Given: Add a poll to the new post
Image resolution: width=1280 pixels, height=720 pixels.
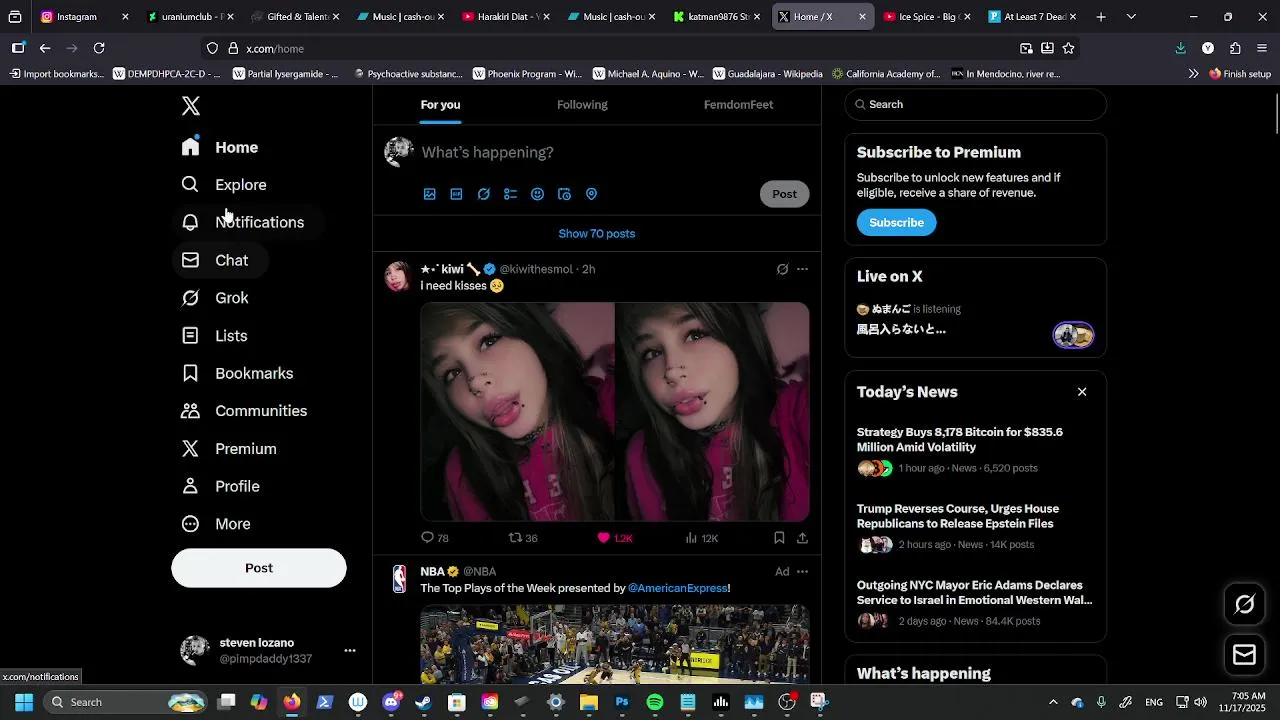Looking at the screenshot, I should pyautogui.click(x=511, y=194).
